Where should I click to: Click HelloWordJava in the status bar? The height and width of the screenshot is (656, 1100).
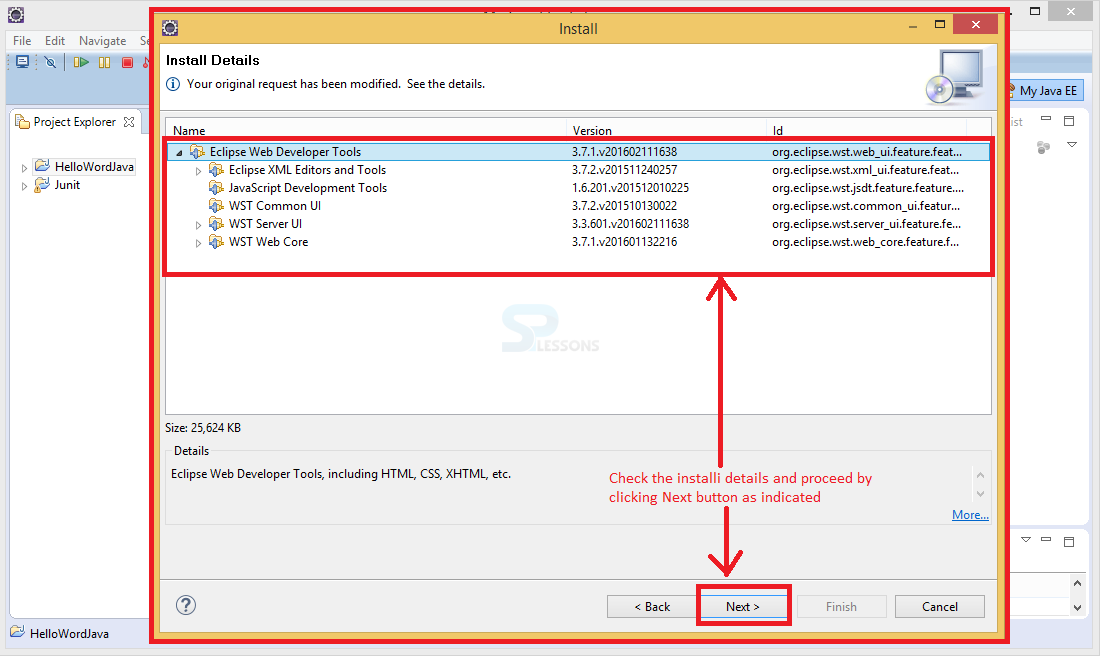coord(69,634)
